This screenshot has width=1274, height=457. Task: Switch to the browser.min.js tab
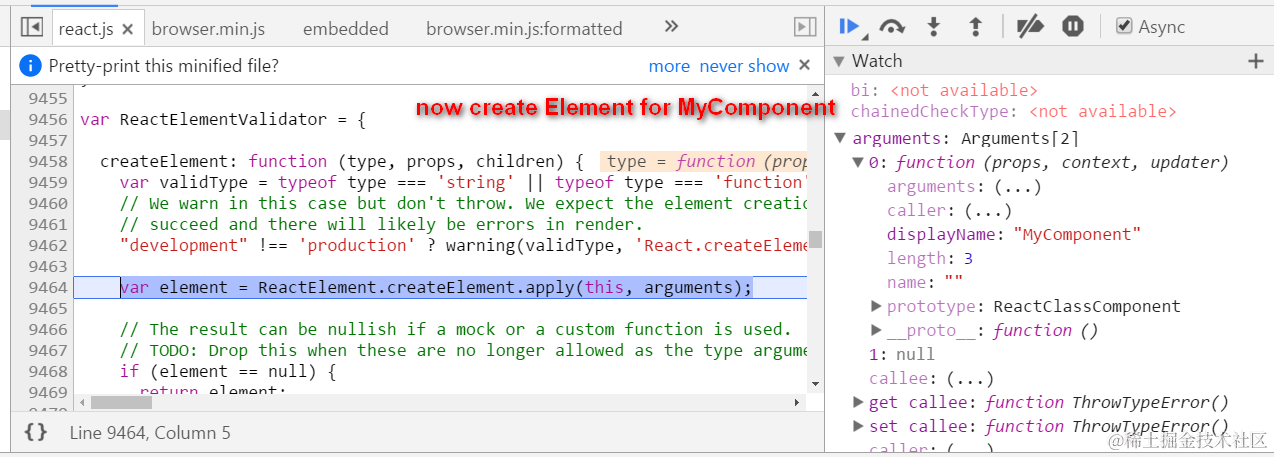point(209,29)
